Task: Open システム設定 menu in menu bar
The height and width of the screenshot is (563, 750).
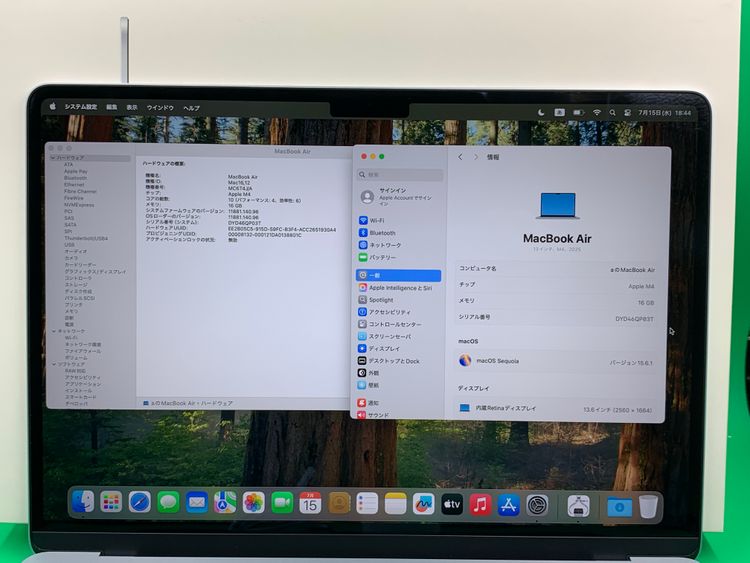Action: click(81, 107)
